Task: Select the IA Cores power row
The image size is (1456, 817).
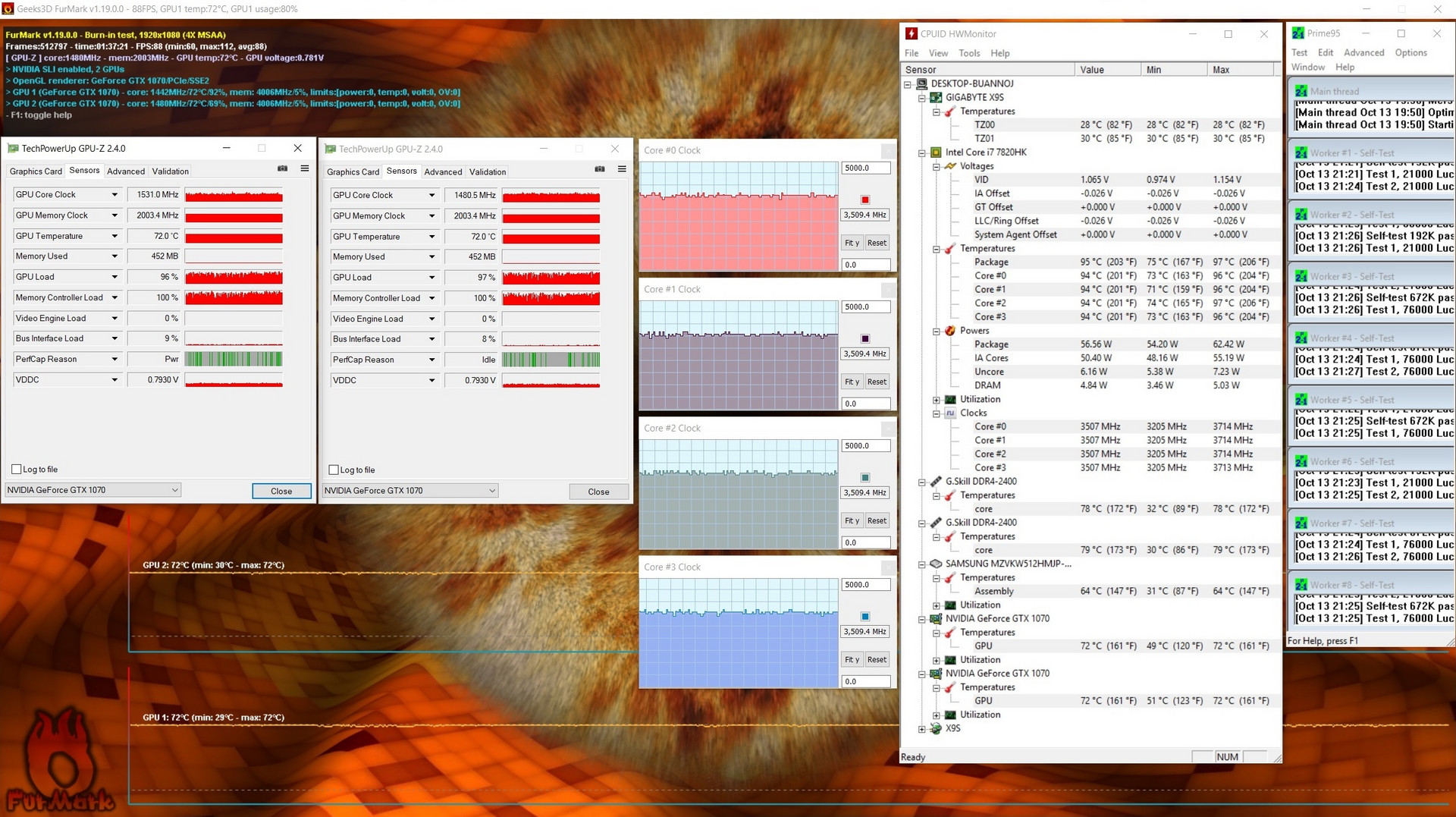Action: 1088,358
